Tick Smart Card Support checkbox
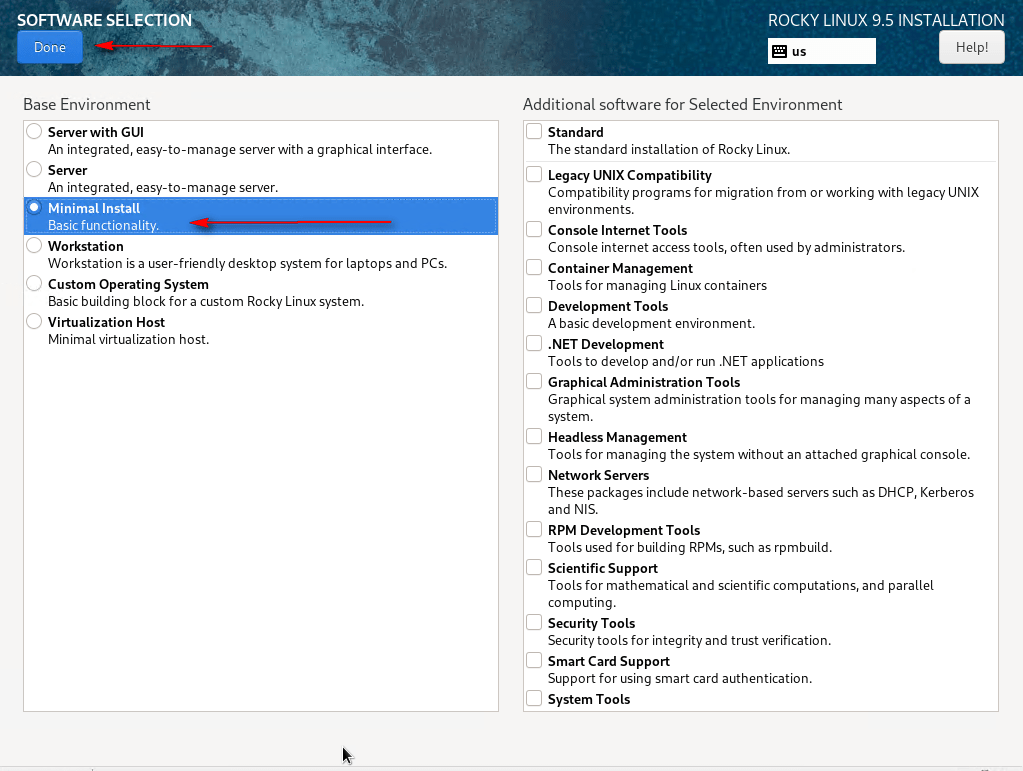This screenshot has height=771, width=1023. pyautogui.click(x=535, y=661)
